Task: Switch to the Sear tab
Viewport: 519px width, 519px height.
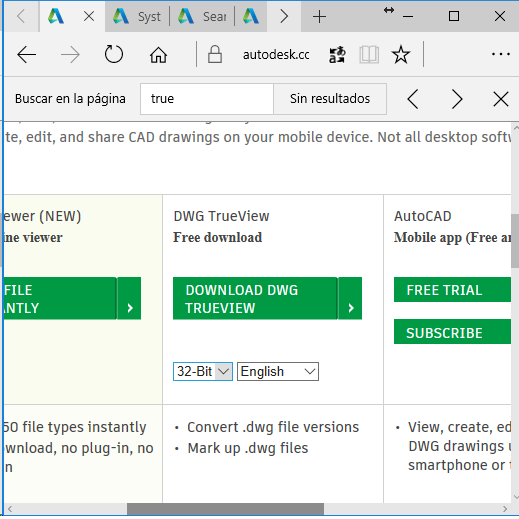Action: coord(202,16)
